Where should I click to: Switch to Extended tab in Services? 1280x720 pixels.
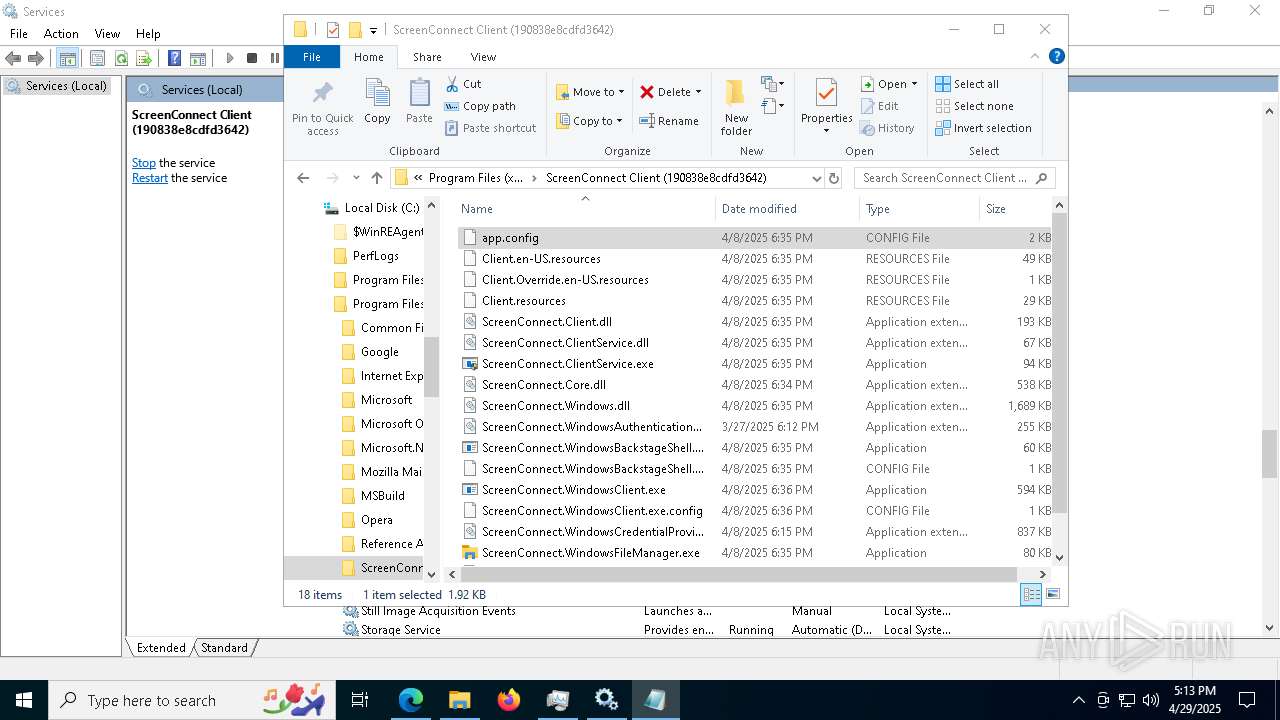pos(161,648)
